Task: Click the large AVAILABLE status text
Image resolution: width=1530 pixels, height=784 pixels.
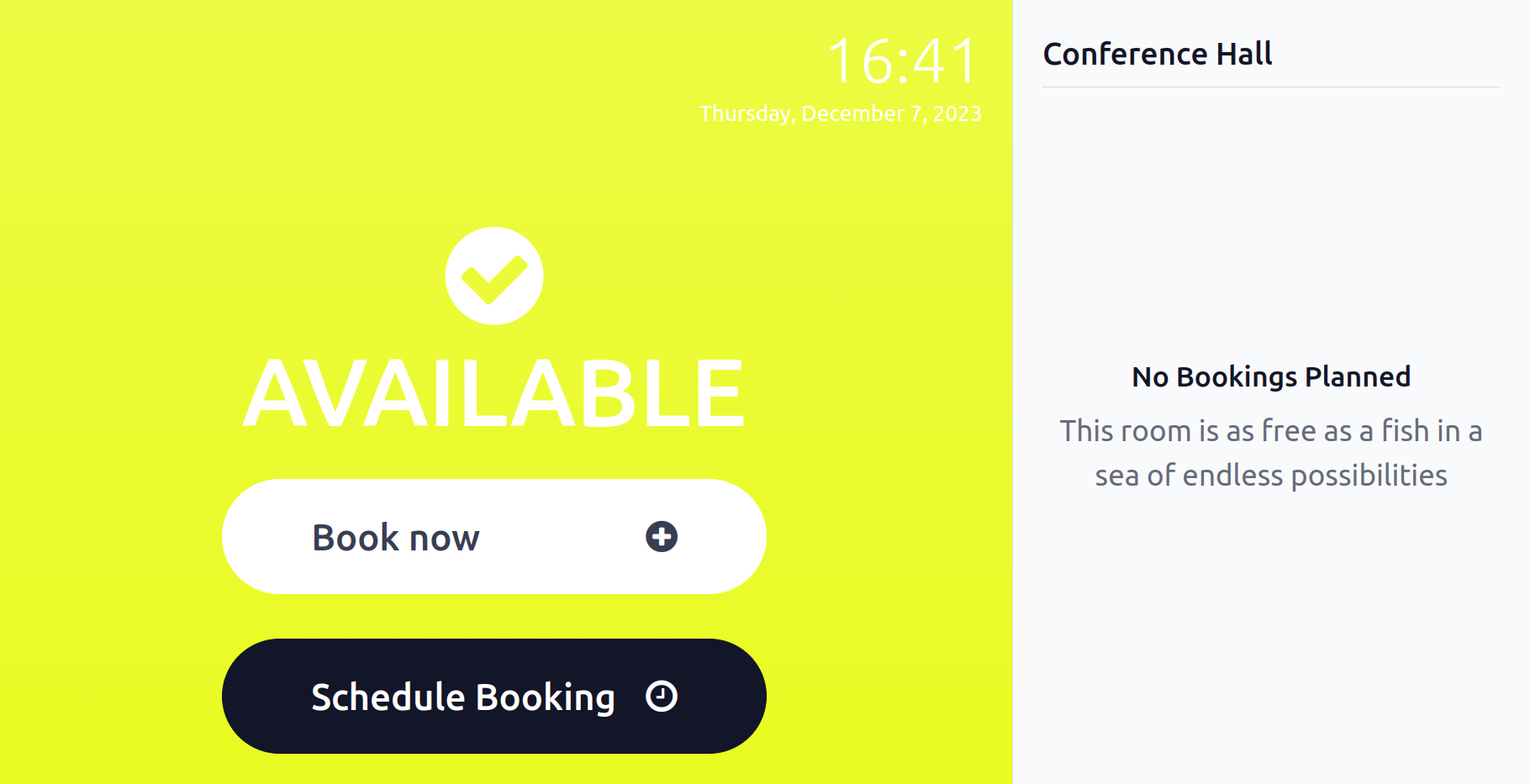Action: 494,392
